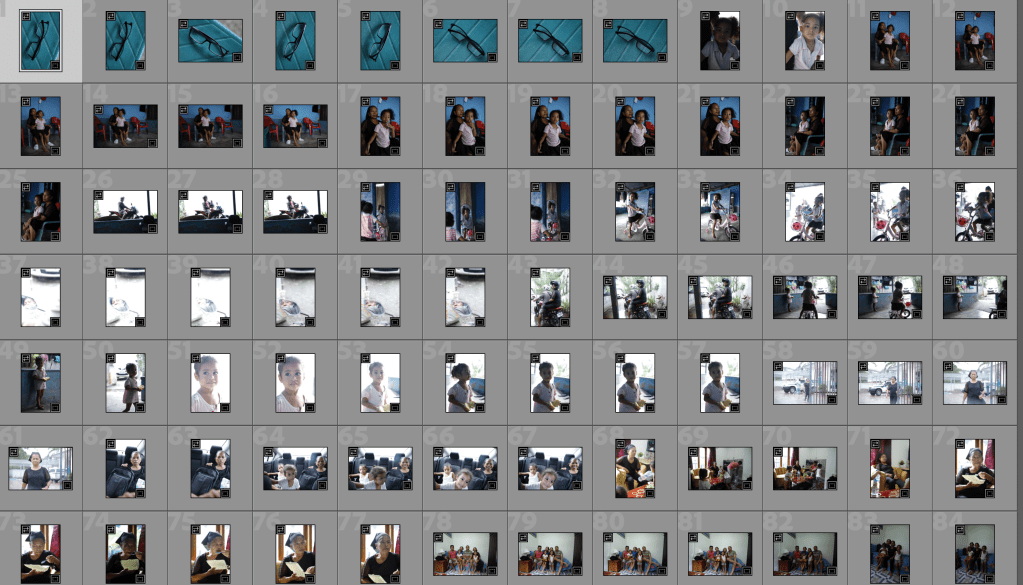Select thumbnail 19 of two girls
The image size is (1023, 585).
pyautogui.click(x=550, y=126)
